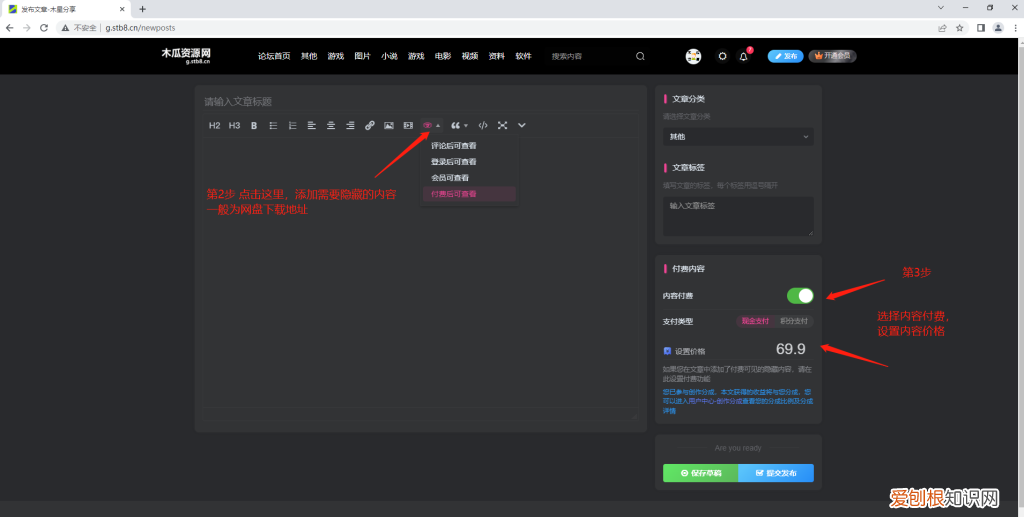Click the insert video icon
The height and width of the screenshot is (517, 1024).
408,126
